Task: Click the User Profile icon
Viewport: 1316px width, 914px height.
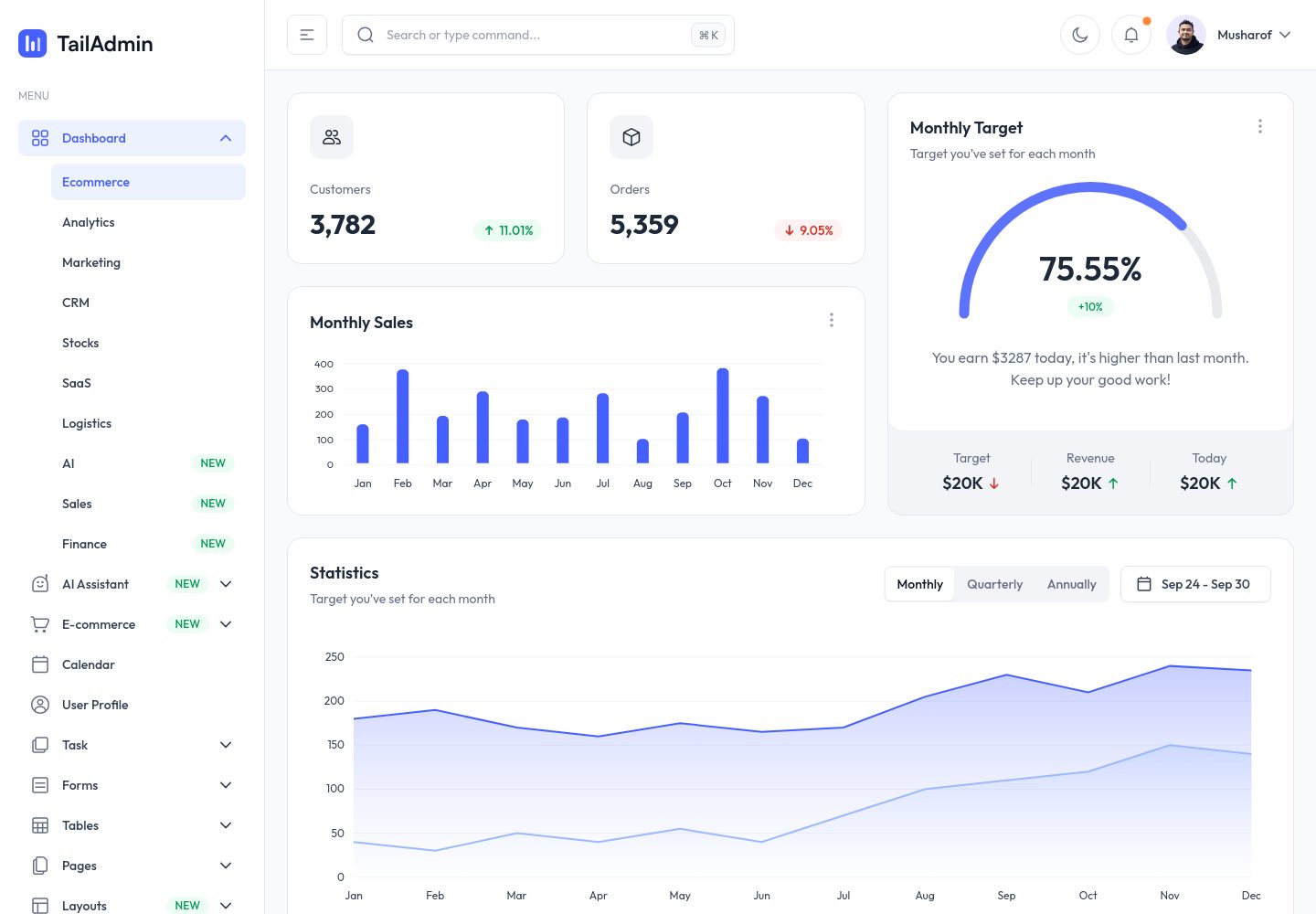Action: (40, 705)
